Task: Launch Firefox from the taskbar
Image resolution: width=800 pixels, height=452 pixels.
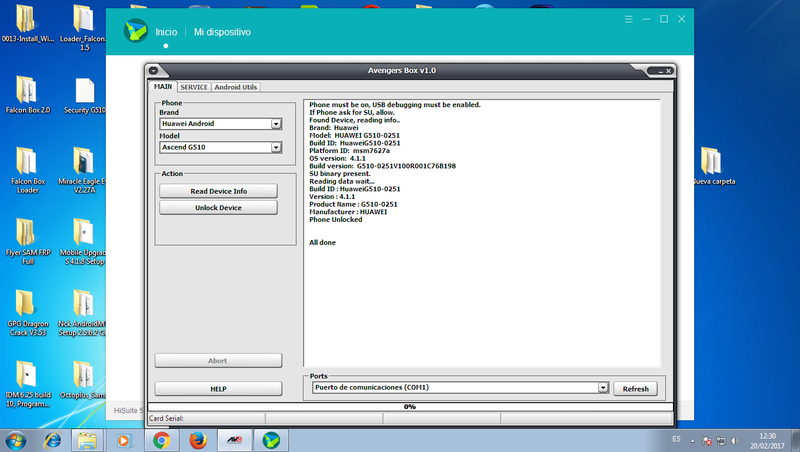Action: click(x=198, y=440)
